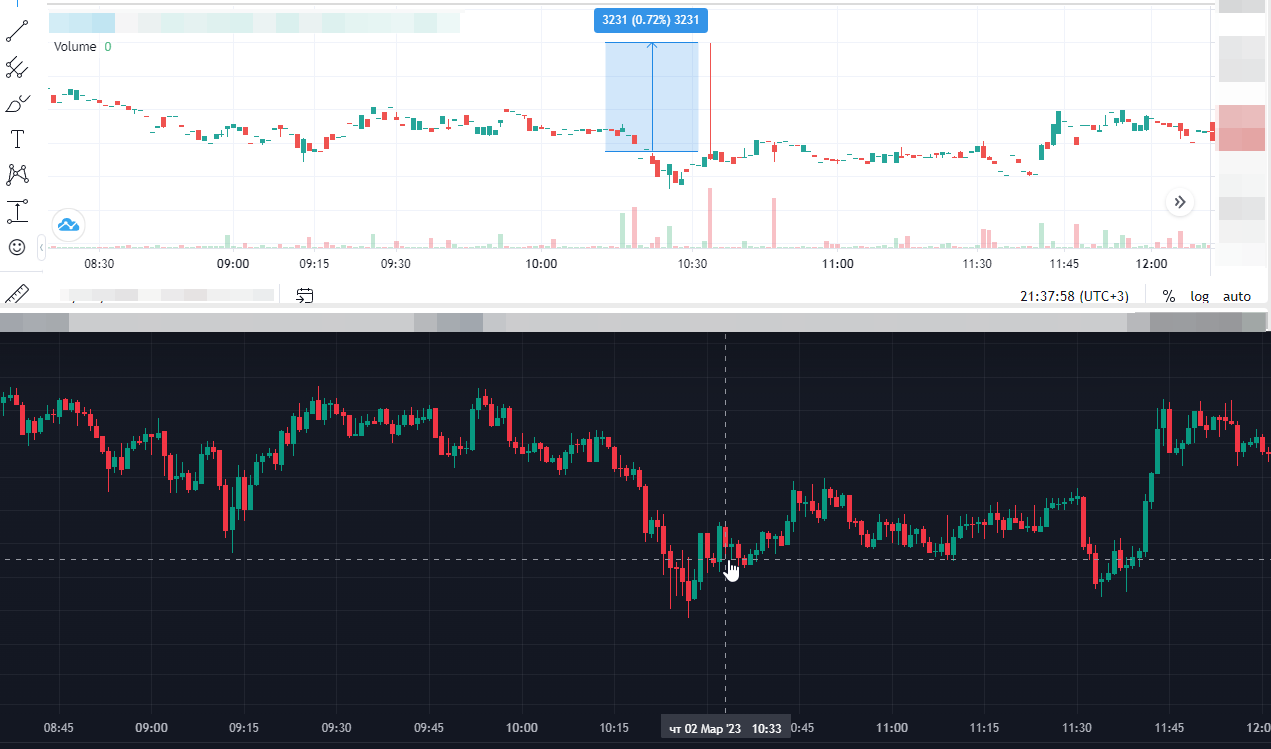Select the Text annotation tool
This screenshot has height=749, width=1271.
[18, 139]
